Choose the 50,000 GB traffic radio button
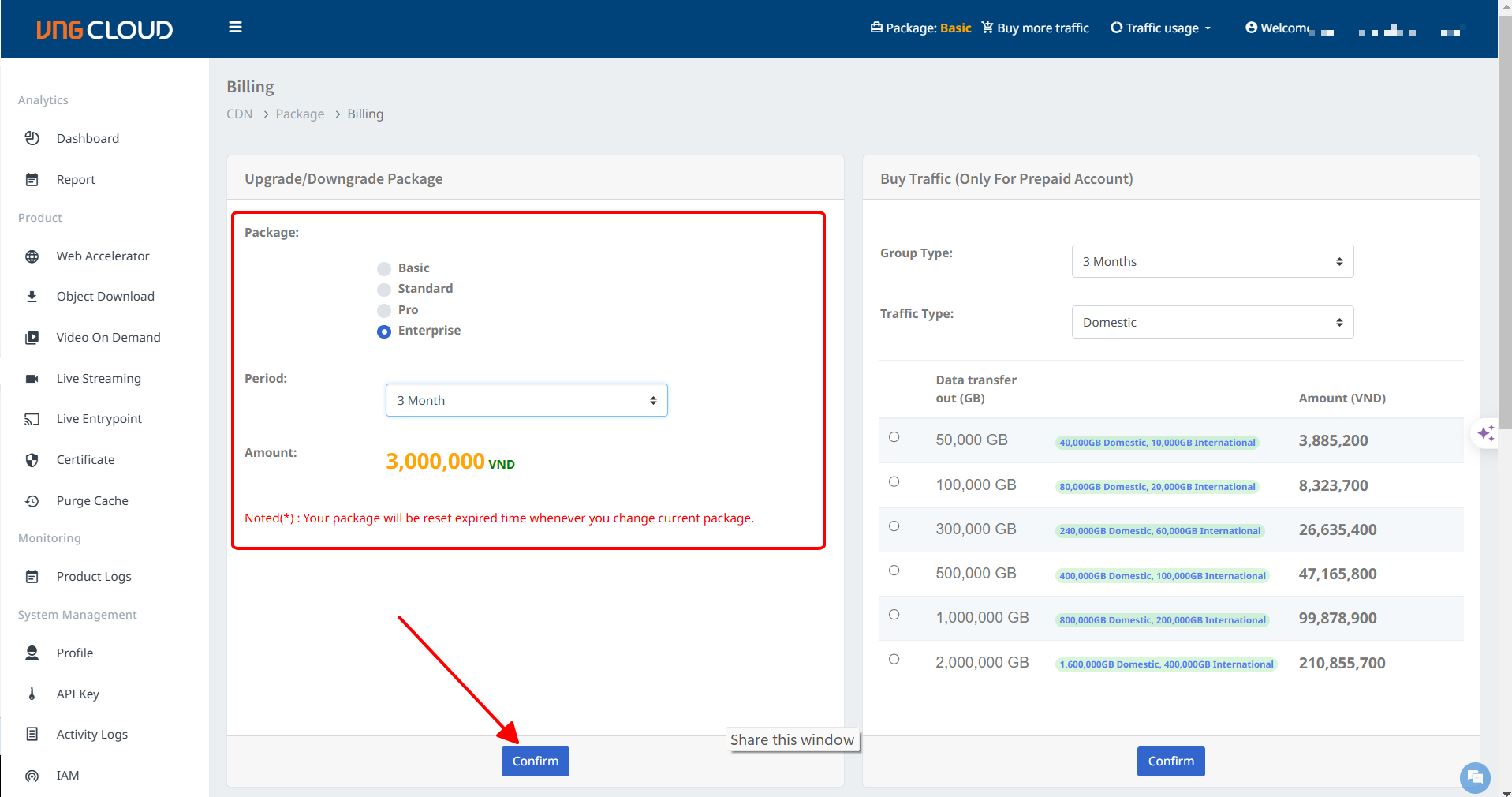Viewport: 1512px width, 797px height. (894, 437)
